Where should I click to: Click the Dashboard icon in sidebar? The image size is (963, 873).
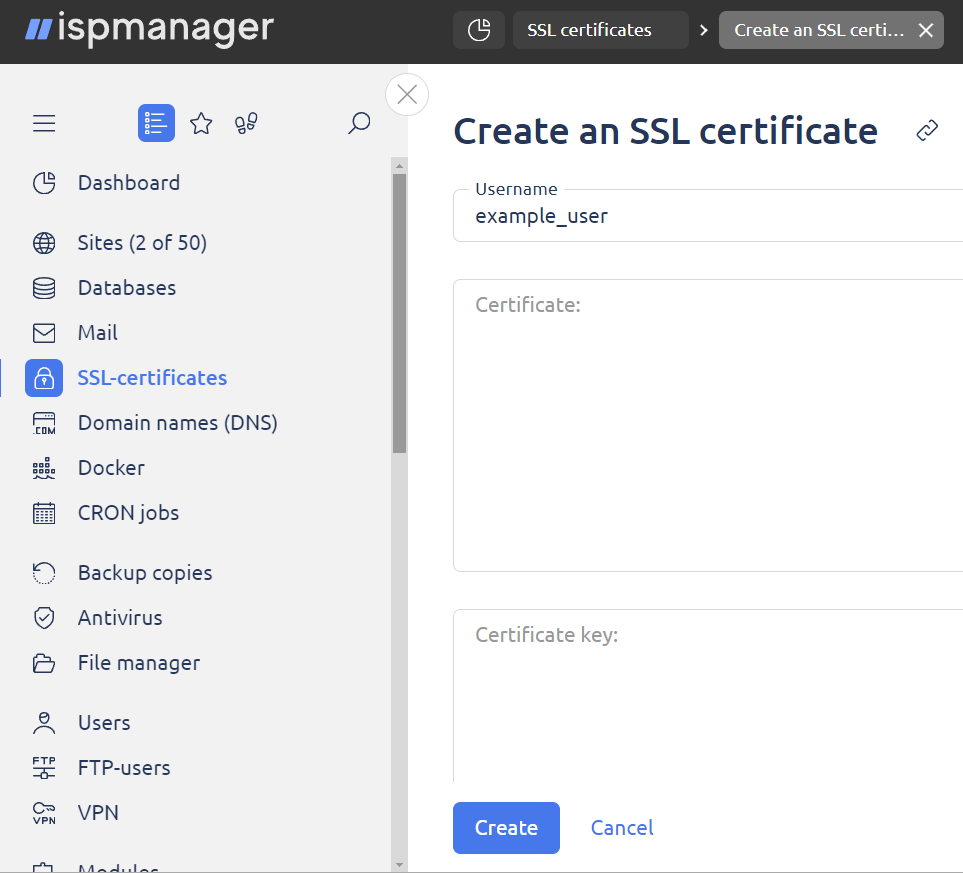point(44,183)
